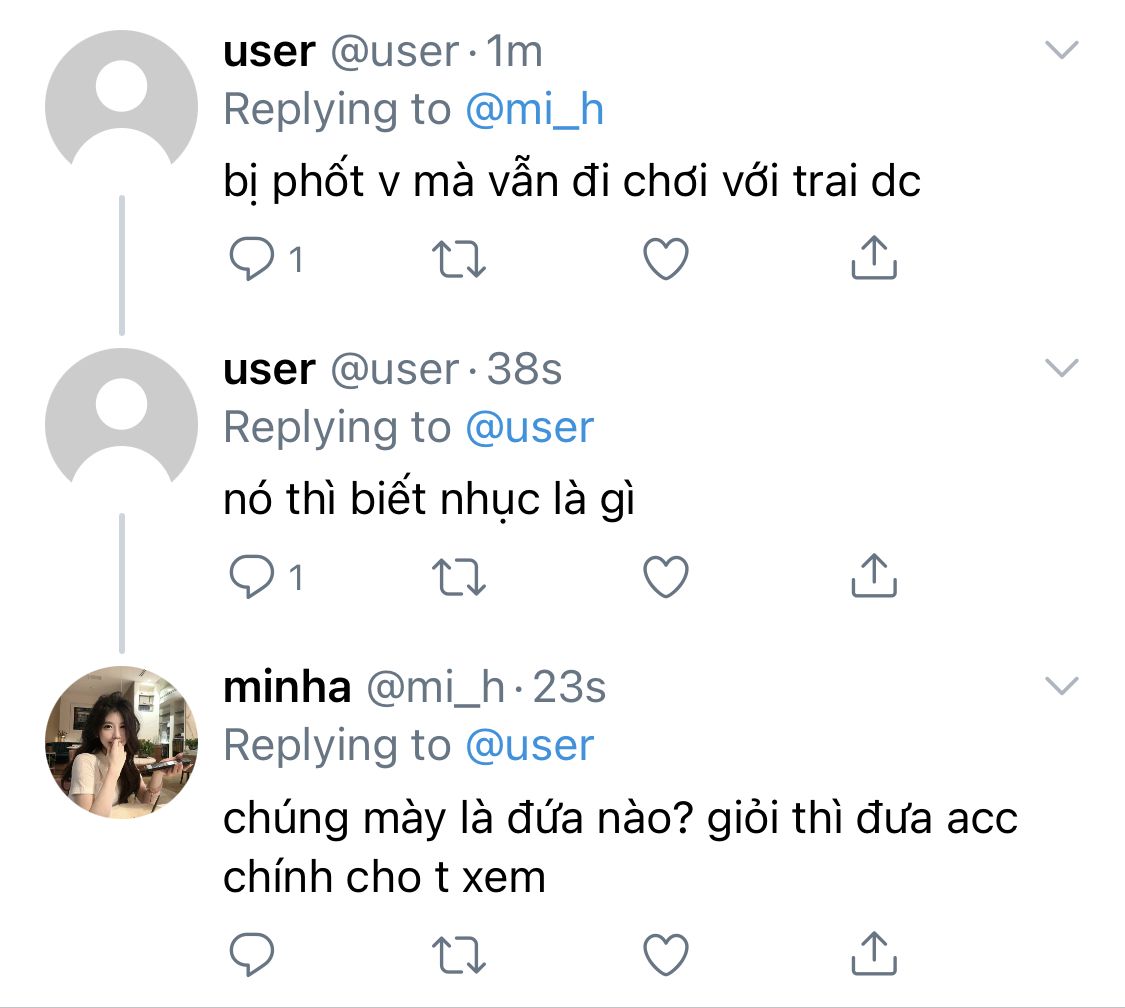Retweet the tweet posted 38s ago
Image resolution: width=1125 pixels, height=1008 pixels.
coord(458,578)
